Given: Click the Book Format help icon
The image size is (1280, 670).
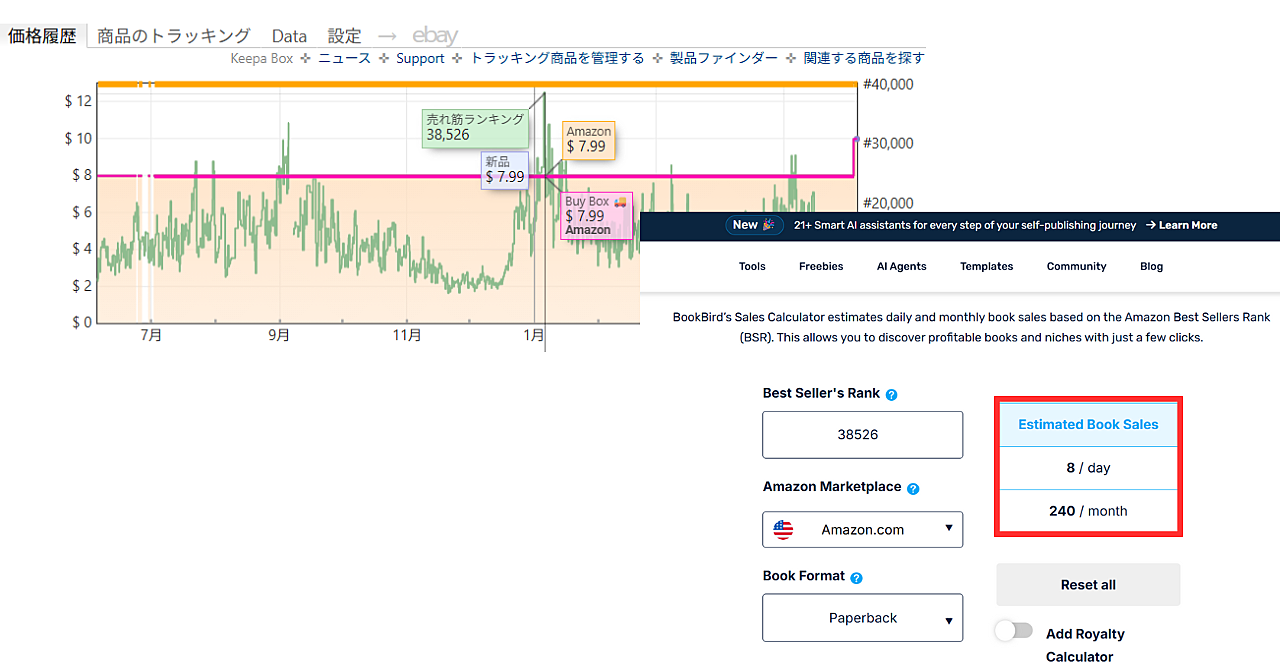Looking at the screenshot, I should pyautogui.click(x=856, y=578).
